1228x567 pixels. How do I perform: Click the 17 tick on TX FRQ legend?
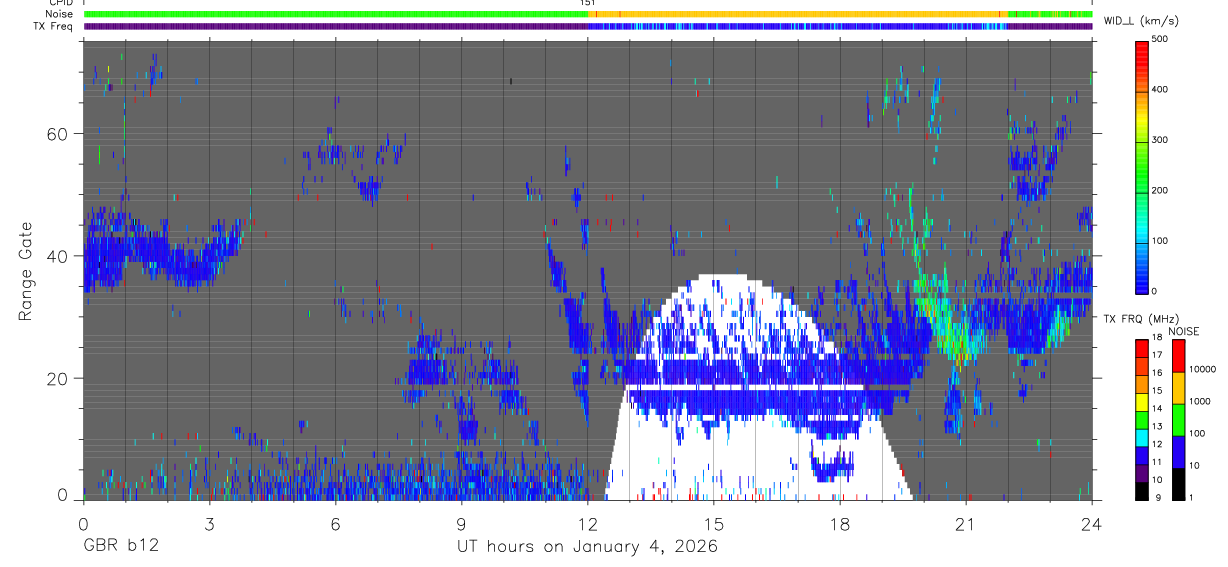point(1157,355)
